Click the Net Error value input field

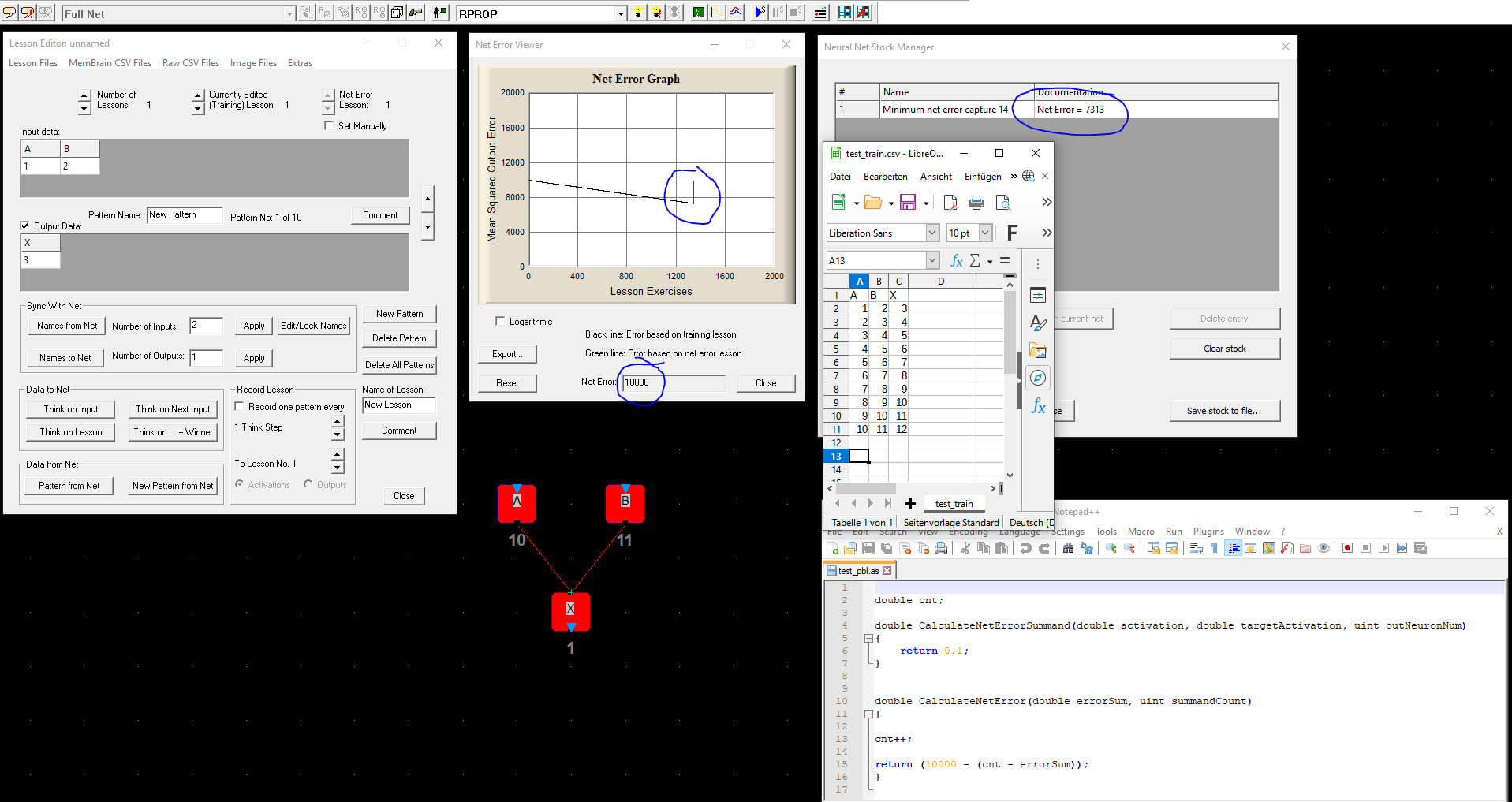(673, 382)
